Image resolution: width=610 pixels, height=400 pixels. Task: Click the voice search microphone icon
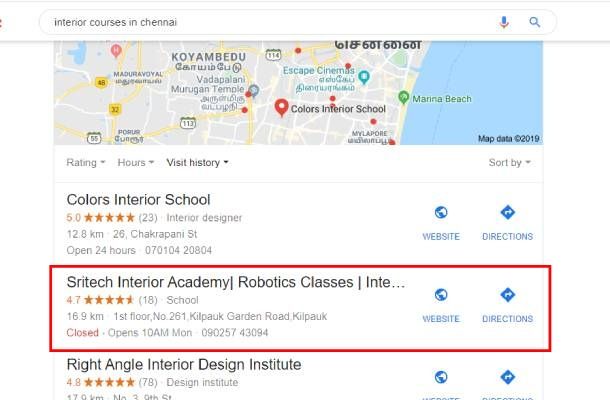[504, 21]
